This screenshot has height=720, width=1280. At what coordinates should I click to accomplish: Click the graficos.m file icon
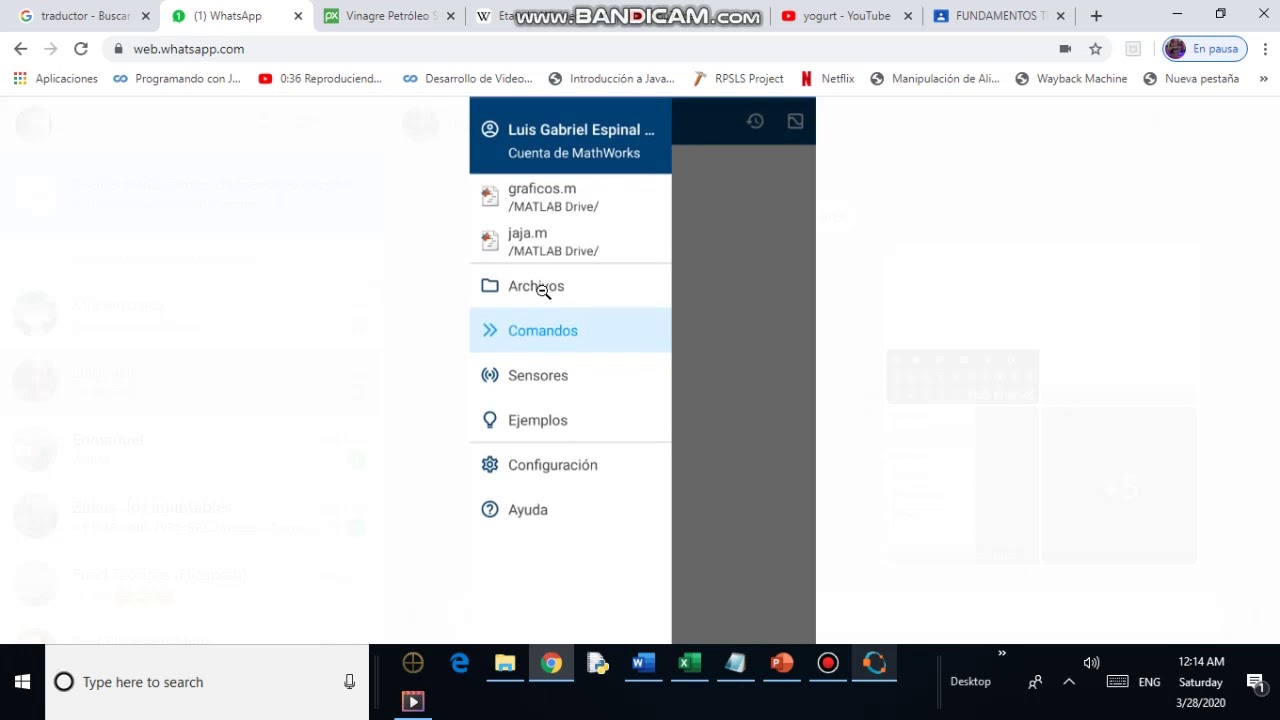pyautogui.click(x=490, y=197)
